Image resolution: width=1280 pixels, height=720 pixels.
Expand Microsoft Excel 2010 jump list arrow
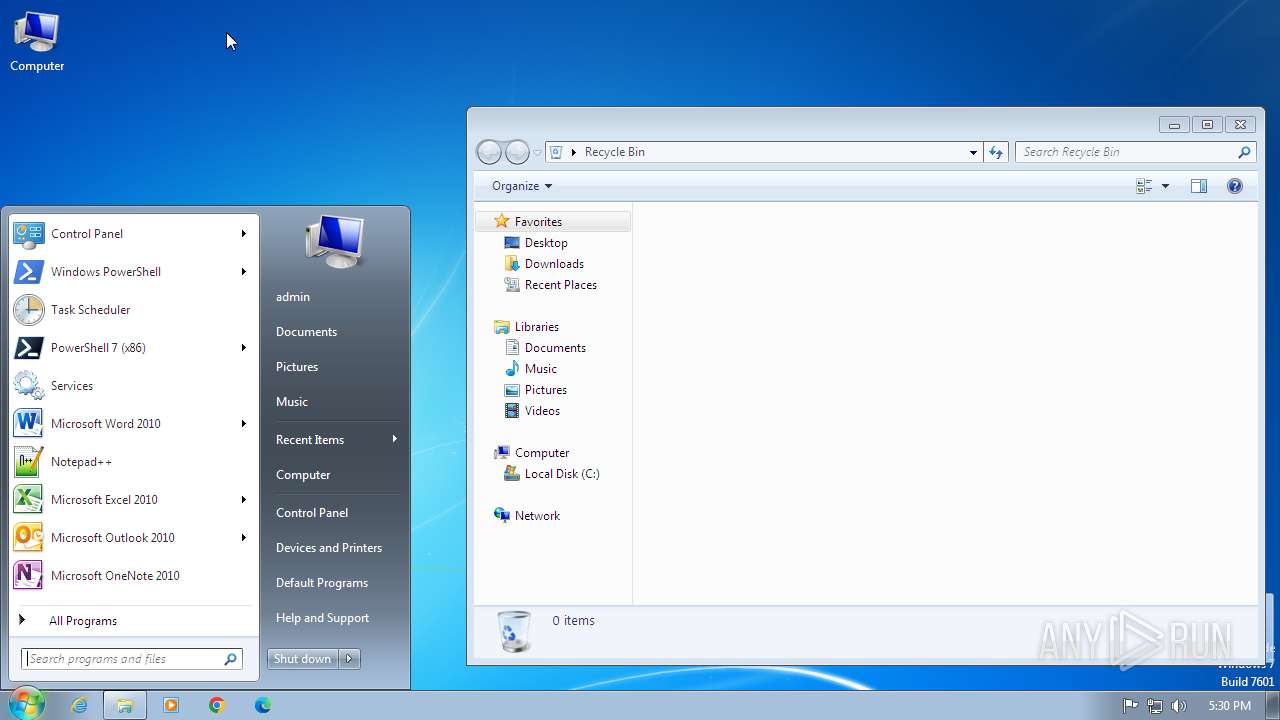243,500
